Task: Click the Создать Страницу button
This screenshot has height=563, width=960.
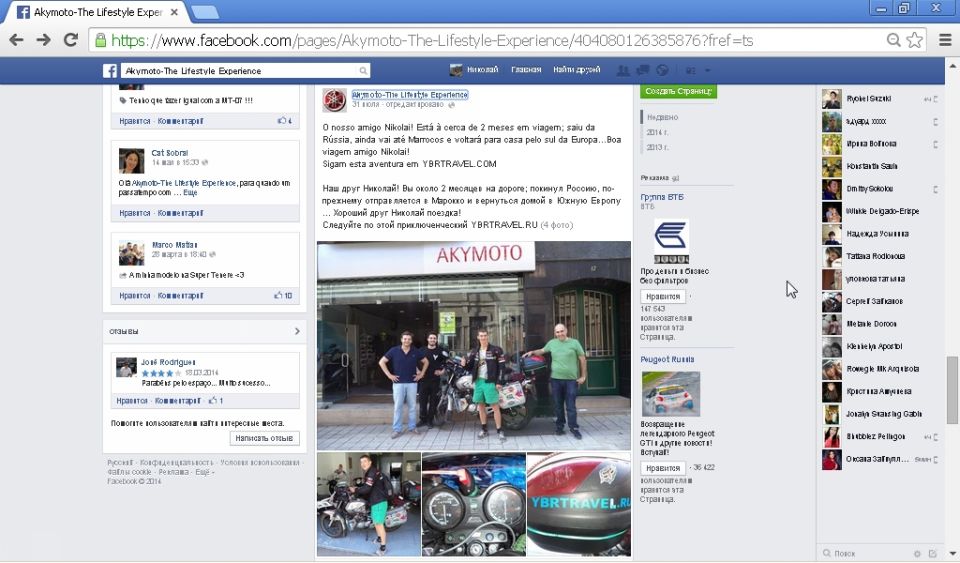Action: [678, 91]
